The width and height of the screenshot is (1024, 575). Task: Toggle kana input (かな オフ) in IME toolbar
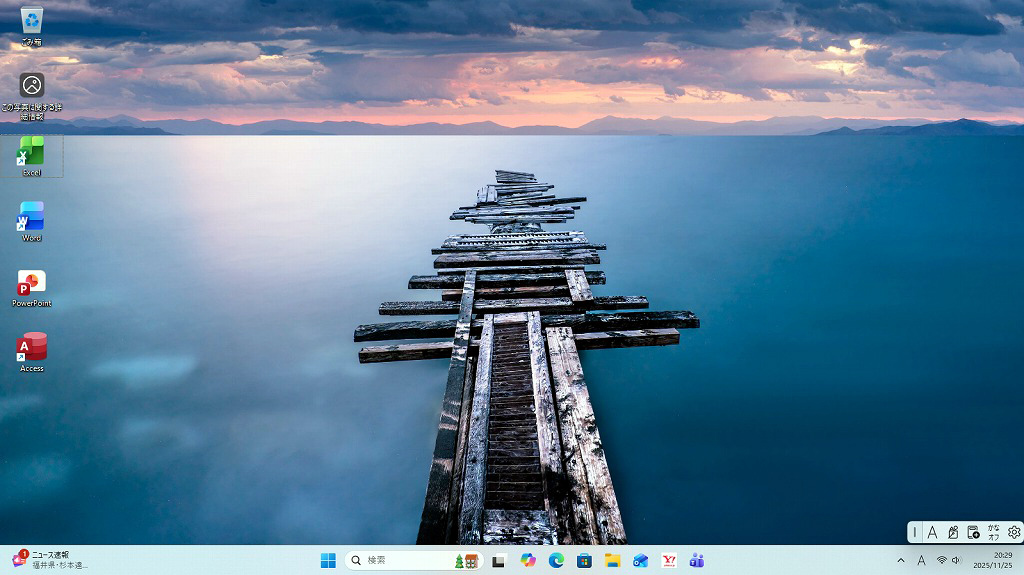[x=993, y=533]
